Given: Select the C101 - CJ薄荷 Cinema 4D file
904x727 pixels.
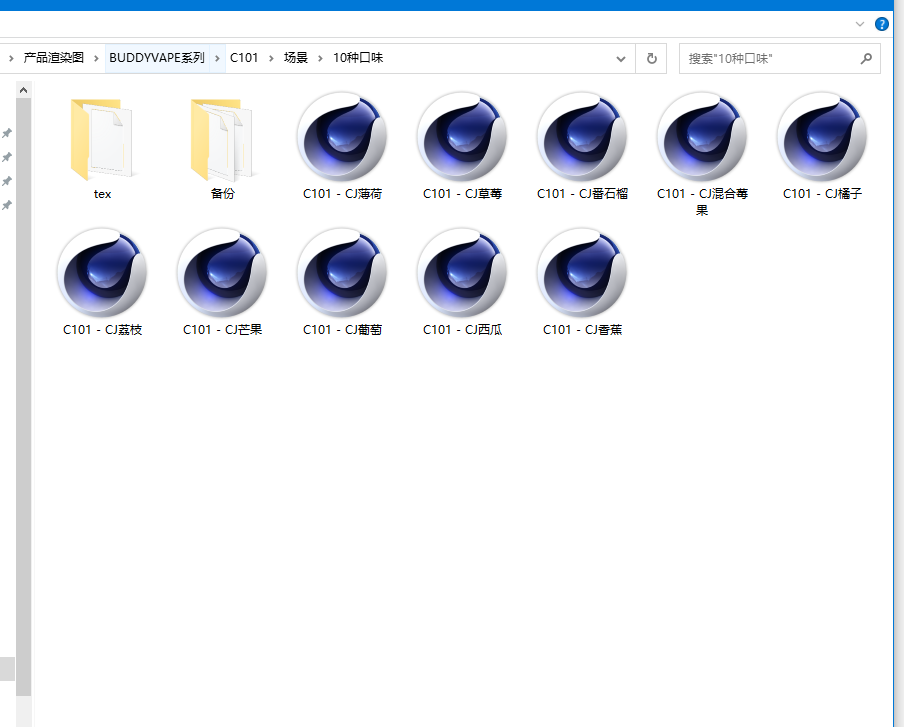Looking at the screenshot, I should tap(342, 137).
